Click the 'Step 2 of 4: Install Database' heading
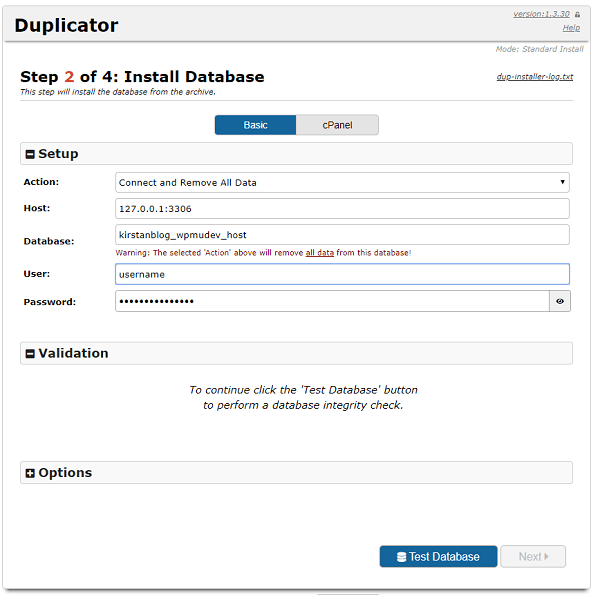 pos(142,77)
